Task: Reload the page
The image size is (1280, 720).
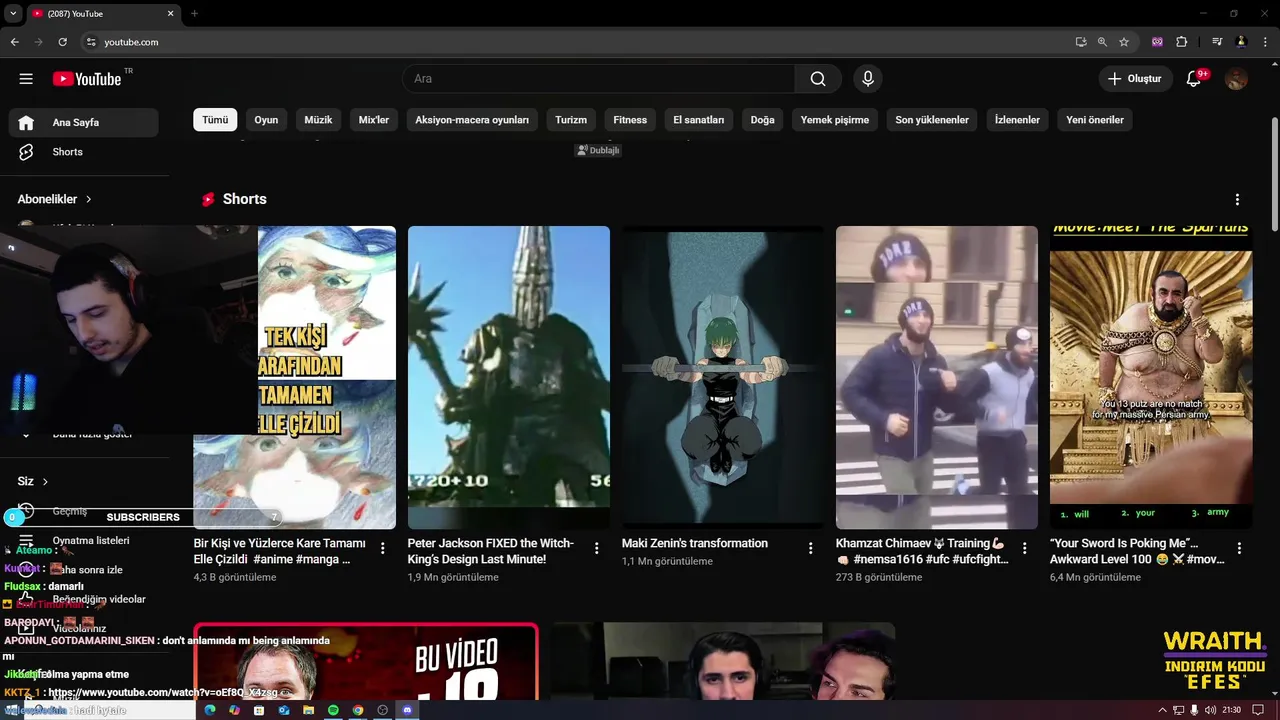Action: [63, 42]
